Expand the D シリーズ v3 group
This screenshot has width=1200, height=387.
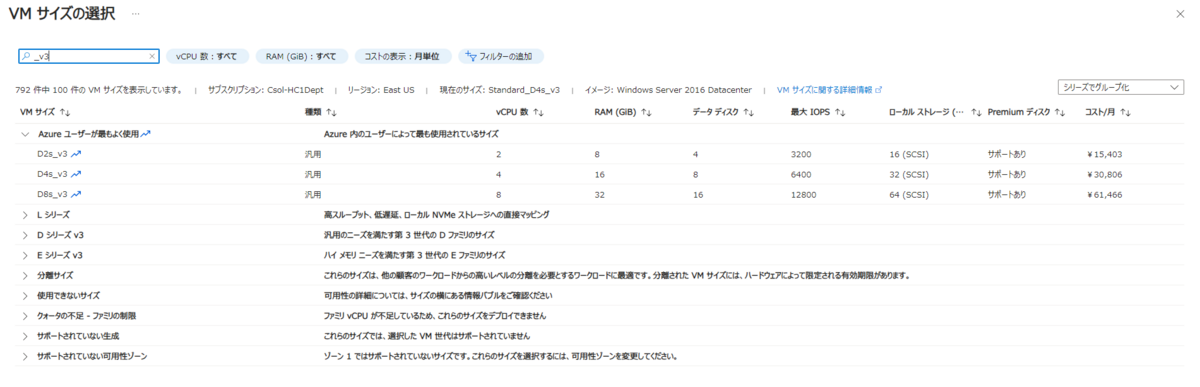25,235
